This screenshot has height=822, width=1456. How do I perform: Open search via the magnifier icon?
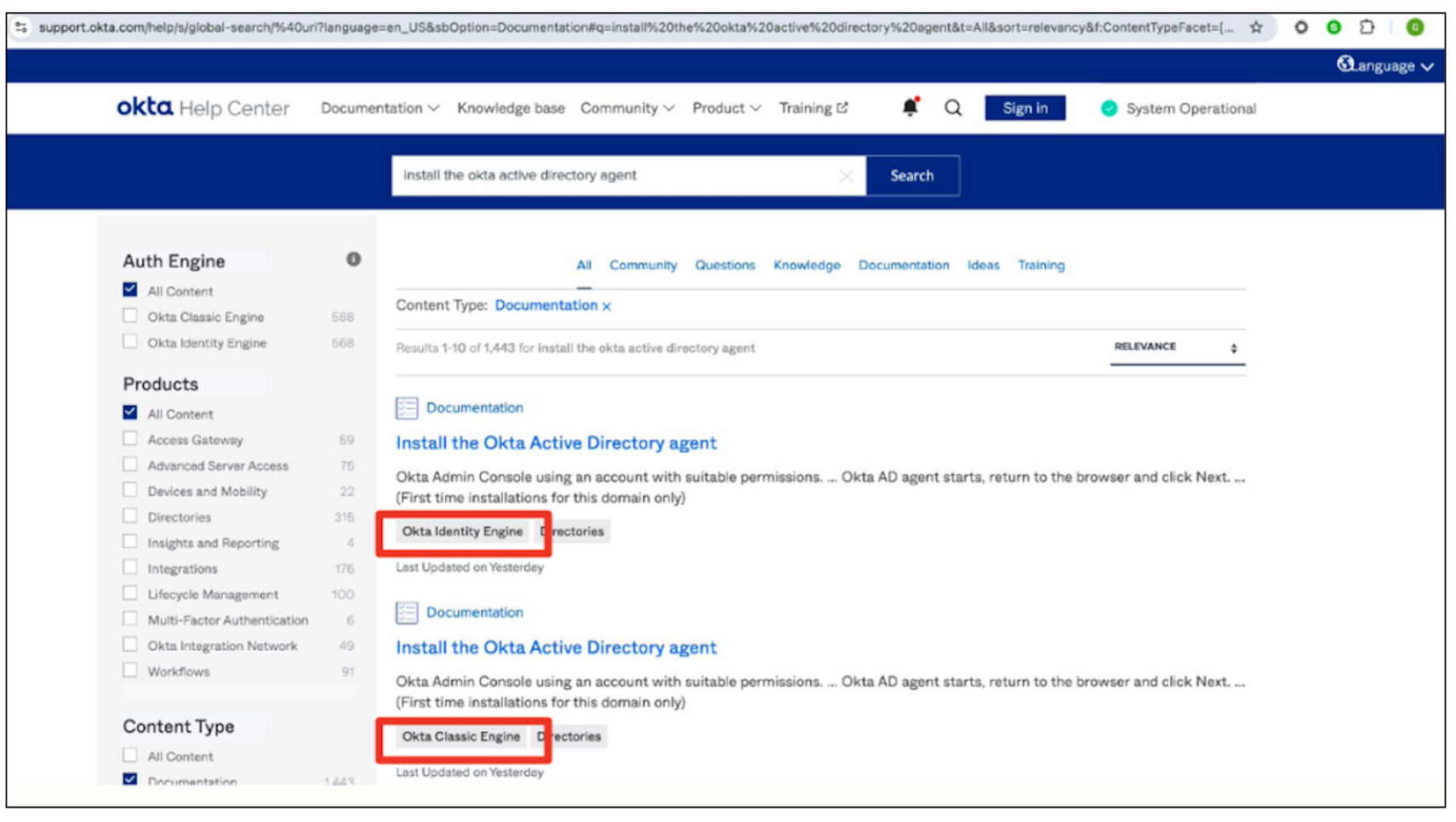click(x=953, y=108)
